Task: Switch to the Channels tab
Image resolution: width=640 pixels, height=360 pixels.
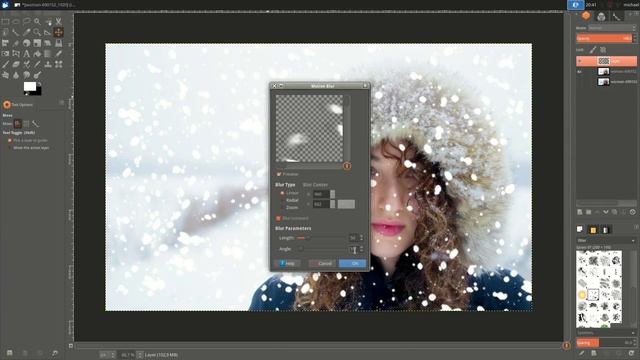Action: (x=601, y=16)
